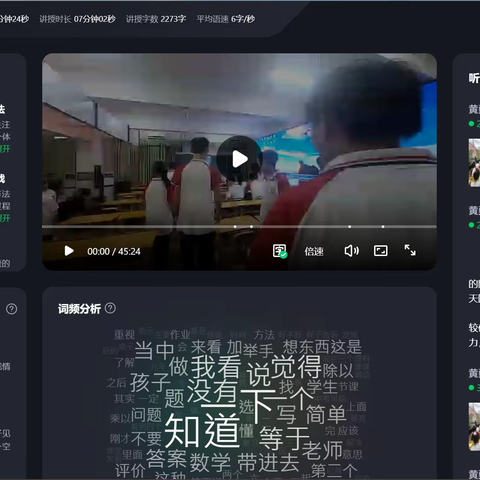Select the word 问题 in the word cloud
Image resolution: width=480 pixels, height=480 pixels.
(x=146, y=415)
